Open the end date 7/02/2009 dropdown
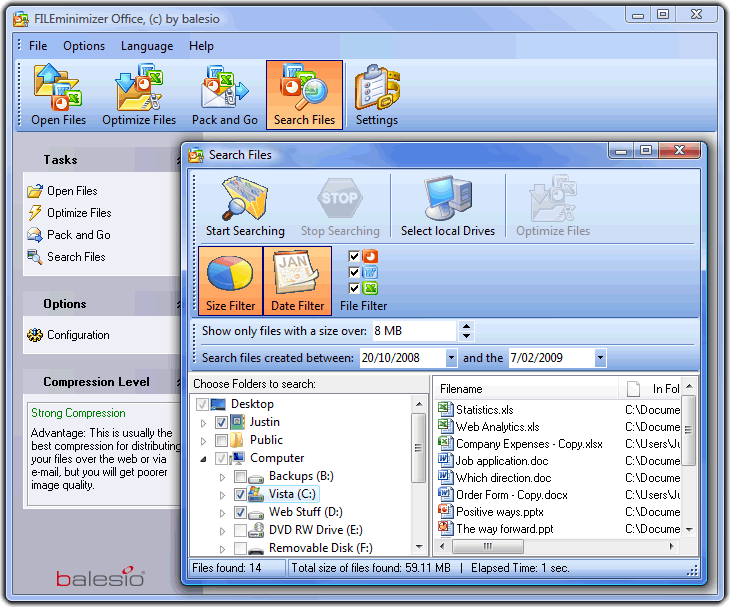Image resolution: width=730 pixels, height=607 pixels. (x=599, y=358)
